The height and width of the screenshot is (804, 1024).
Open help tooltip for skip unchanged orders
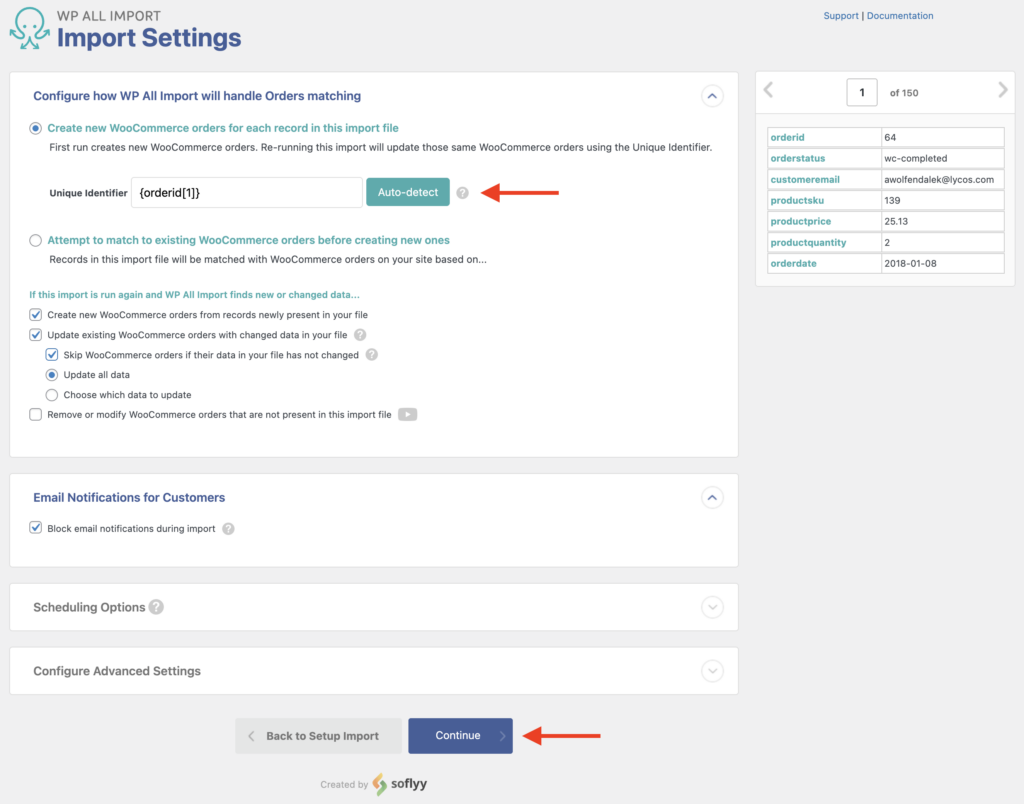(x=371, y=354)
